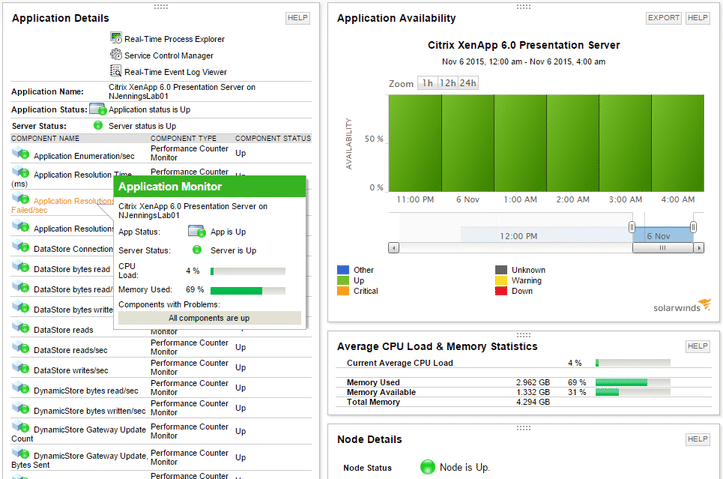Image resolution: width=723 pixels, height=479 pixels.
Task: Click the DataStore bytes read component icon
Action: pyautogui.click(x=20, y=266)
